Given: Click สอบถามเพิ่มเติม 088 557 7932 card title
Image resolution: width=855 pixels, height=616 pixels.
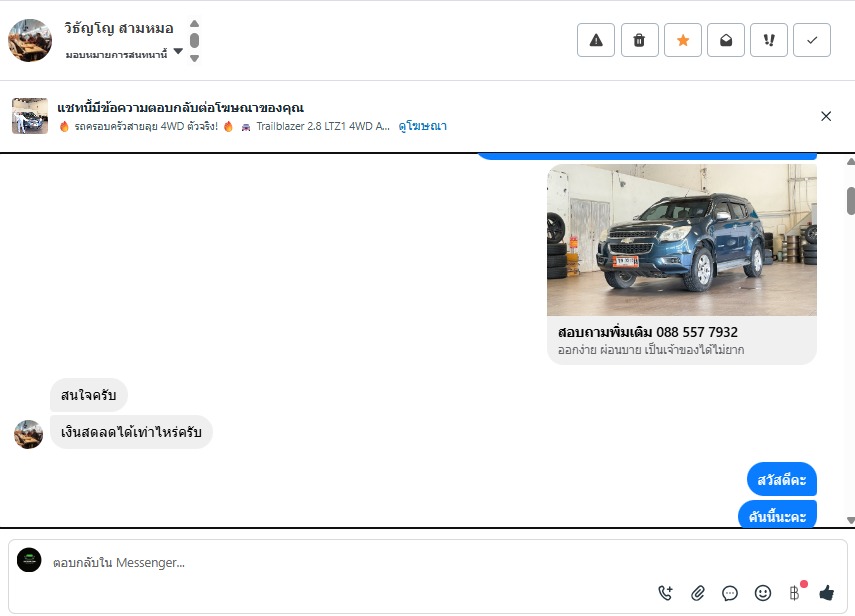Looking at the screenshot, I should point(647,332).
